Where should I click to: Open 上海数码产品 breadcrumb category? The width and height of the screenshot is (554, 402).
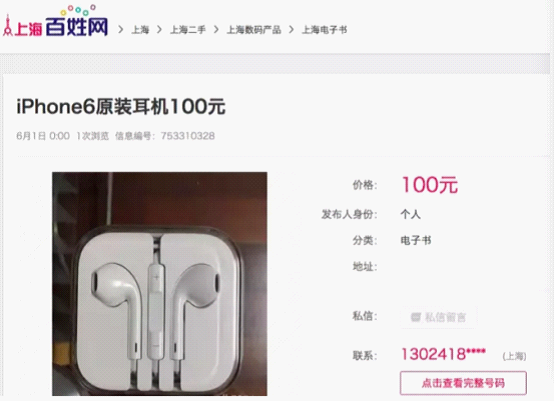click(x=254, y=30)
